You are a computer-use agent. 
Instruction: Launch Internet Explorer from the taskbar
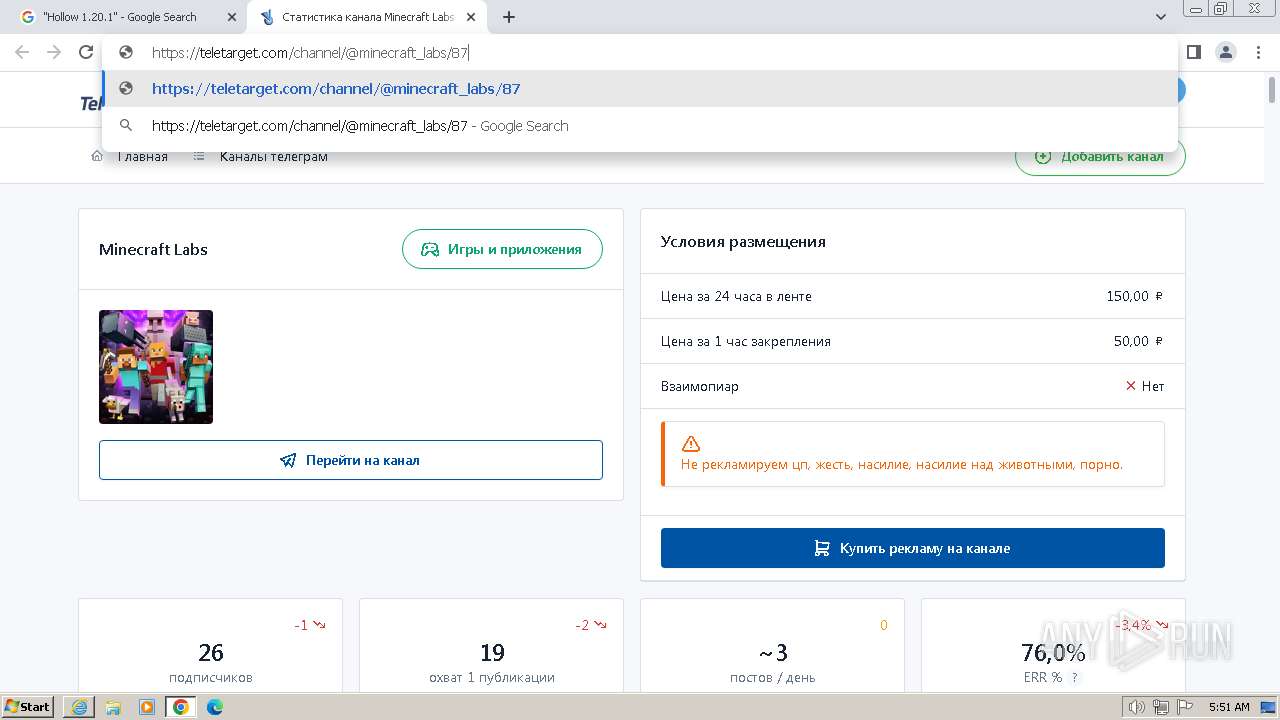click(78, 707)
